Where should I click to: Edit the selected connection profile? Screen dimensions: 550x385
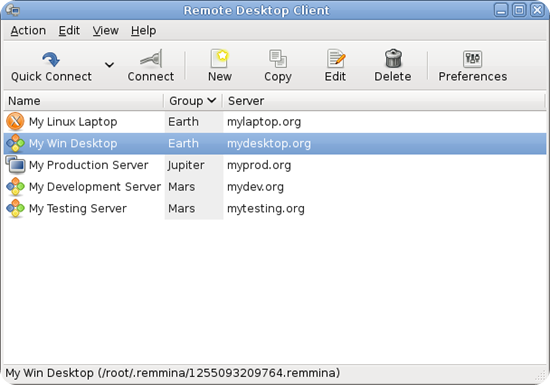click(x=335, y=66)
